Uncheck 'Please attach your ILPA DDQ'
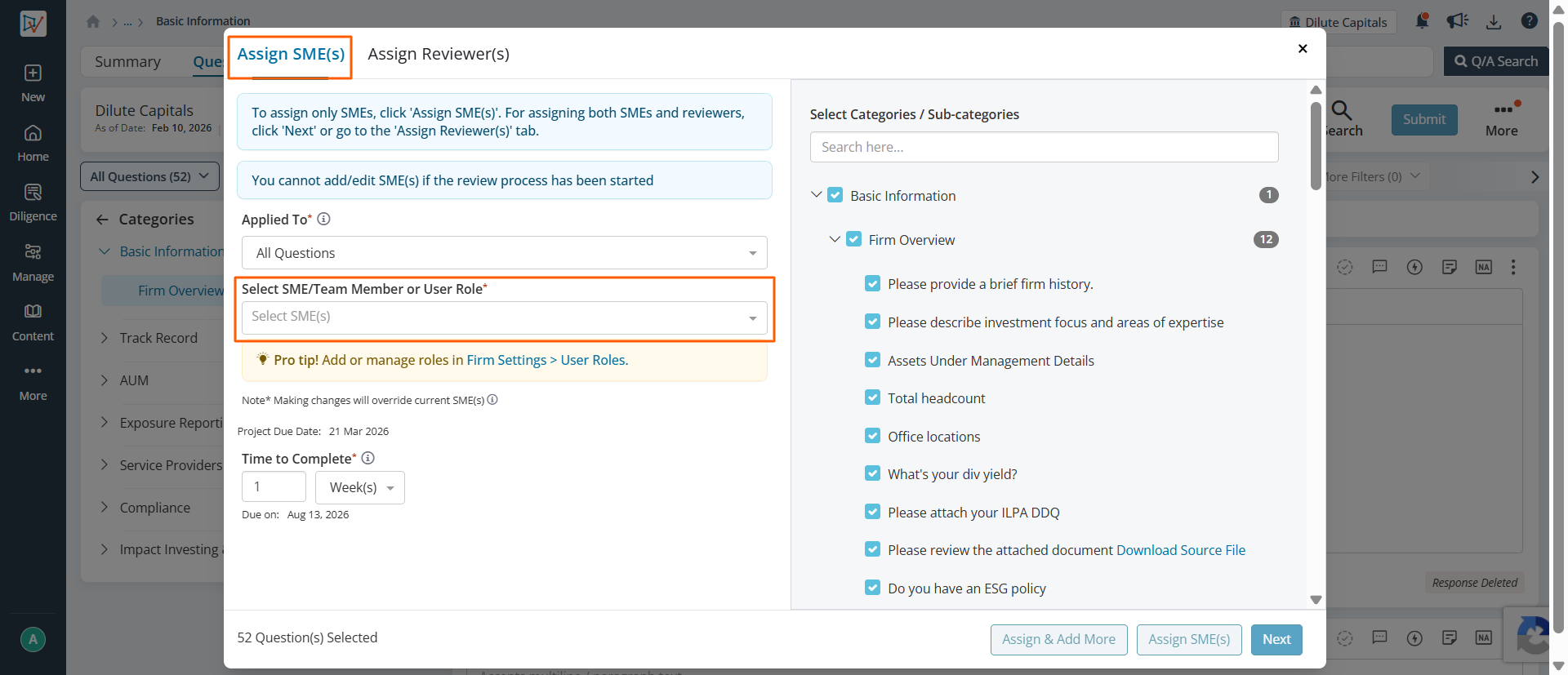The height and width of the screenshot is (675, 1568). click(x=873, y=512)
